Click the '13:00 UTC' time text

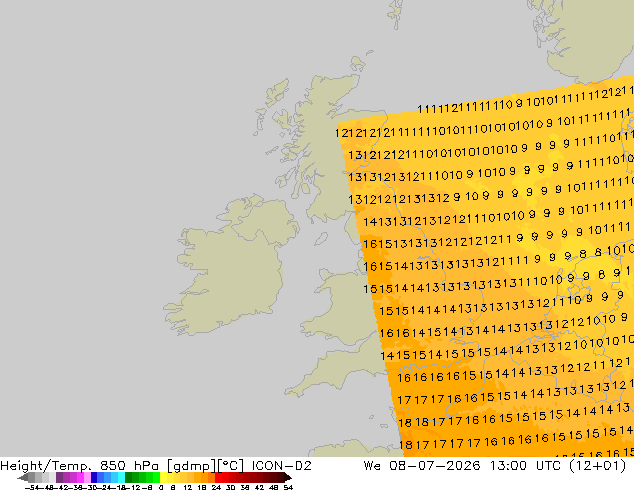tap(525, 466)
